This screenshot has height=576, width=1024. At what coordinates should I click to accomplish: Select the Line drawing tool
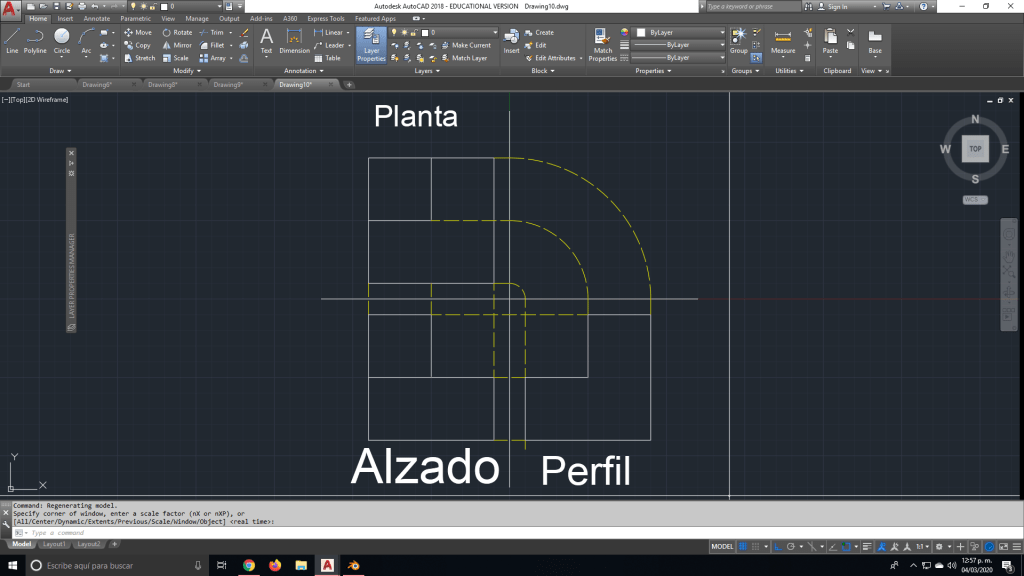(12, 40)
